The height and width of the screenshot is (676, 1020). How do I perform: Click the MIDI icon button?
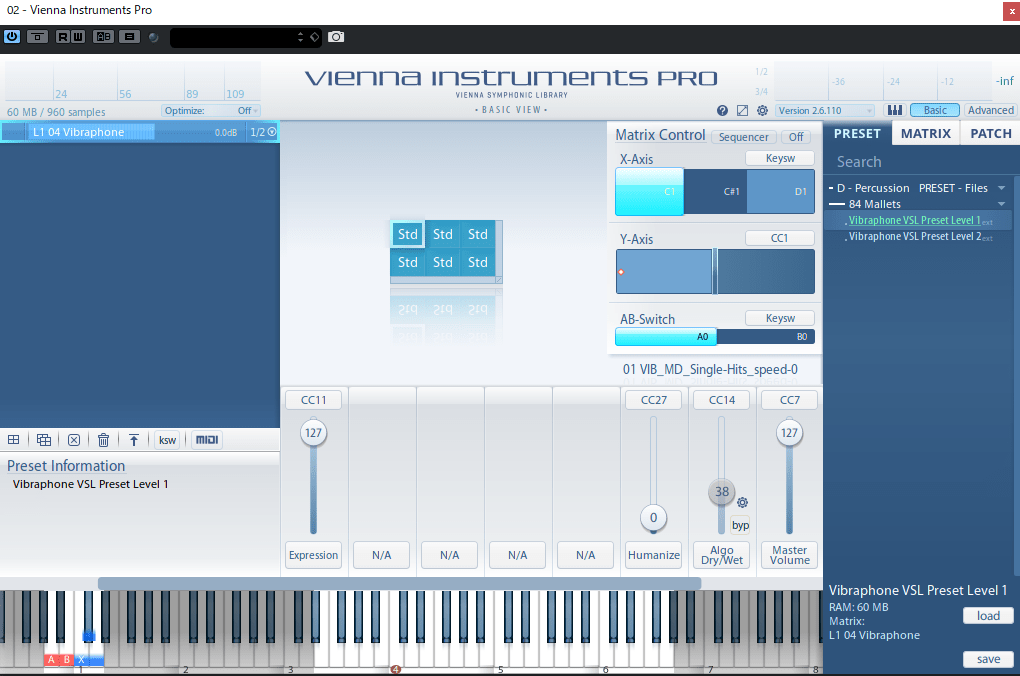coord(207,440)
